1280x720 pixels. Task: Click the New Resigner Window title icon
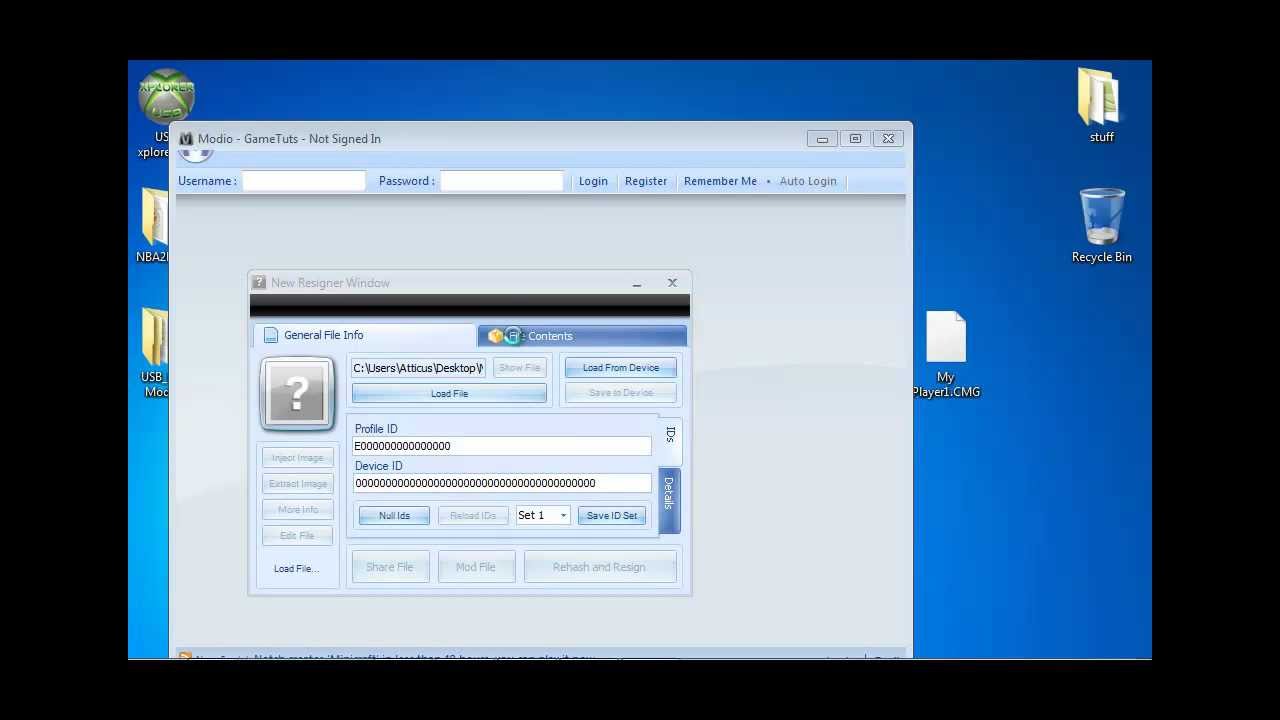coord(259,283)
